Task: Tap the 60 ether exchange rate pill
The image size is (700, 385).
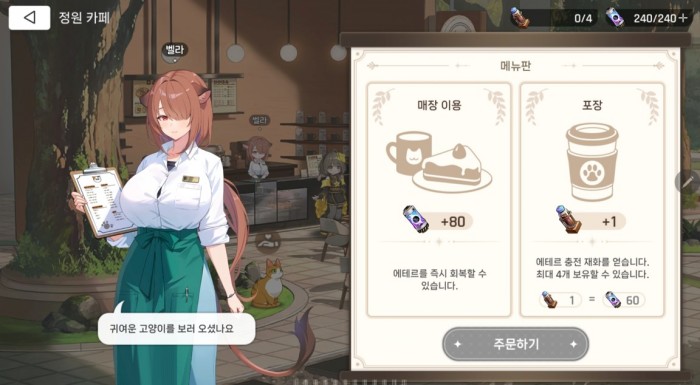Action: [624, 300]
